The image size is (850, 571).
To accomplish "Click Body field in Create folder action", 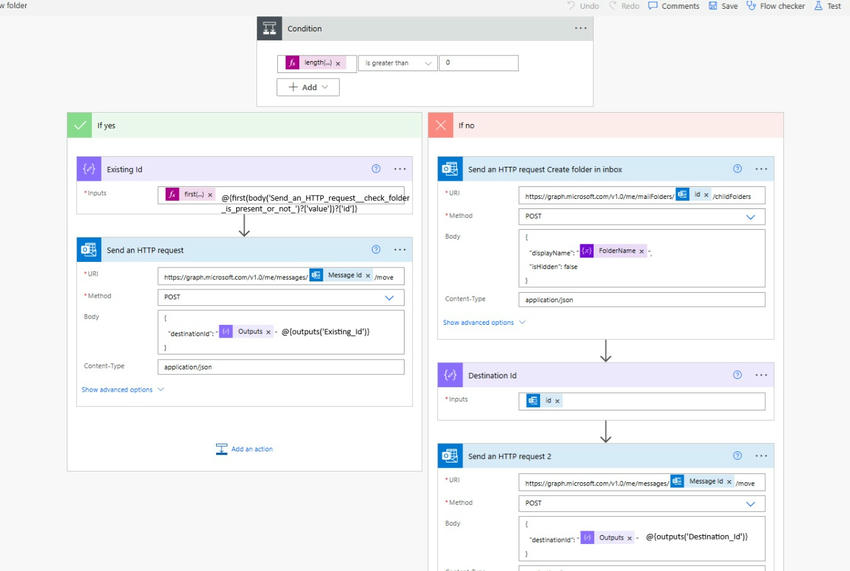I will (x=642, y=259).
